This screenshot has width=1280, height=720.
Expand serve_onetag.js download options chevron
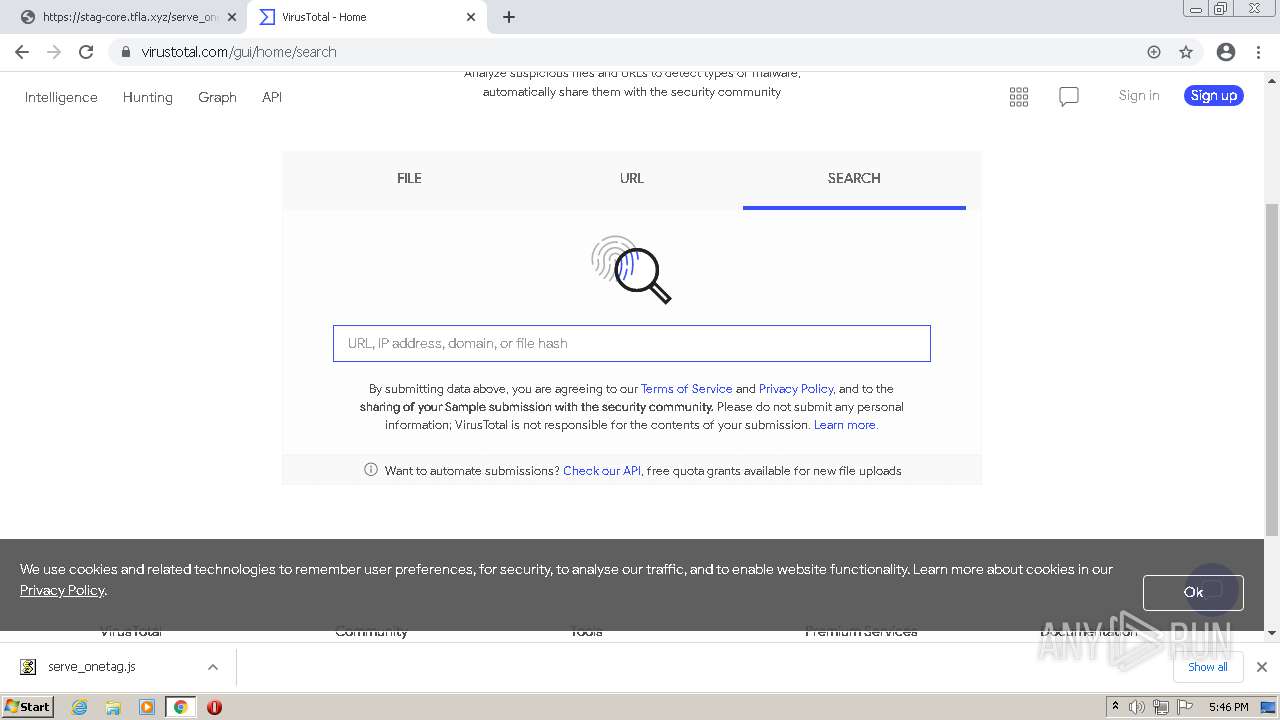tap(213, 667)
